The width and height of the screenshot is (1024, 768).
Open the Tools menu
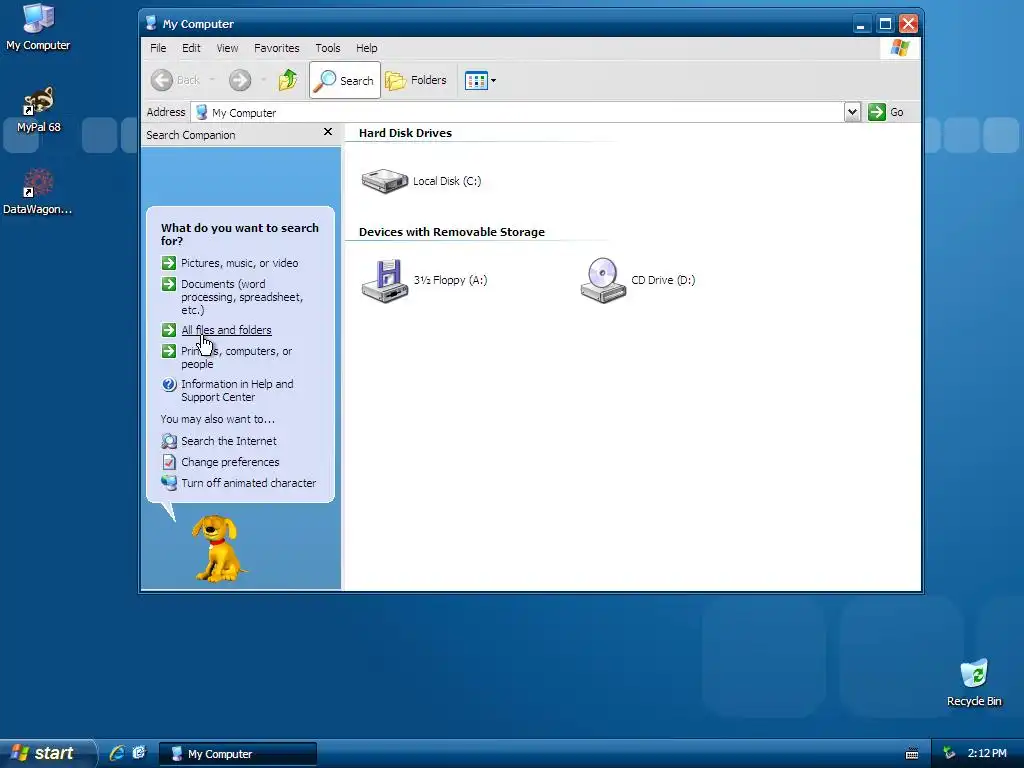(328, 48)
